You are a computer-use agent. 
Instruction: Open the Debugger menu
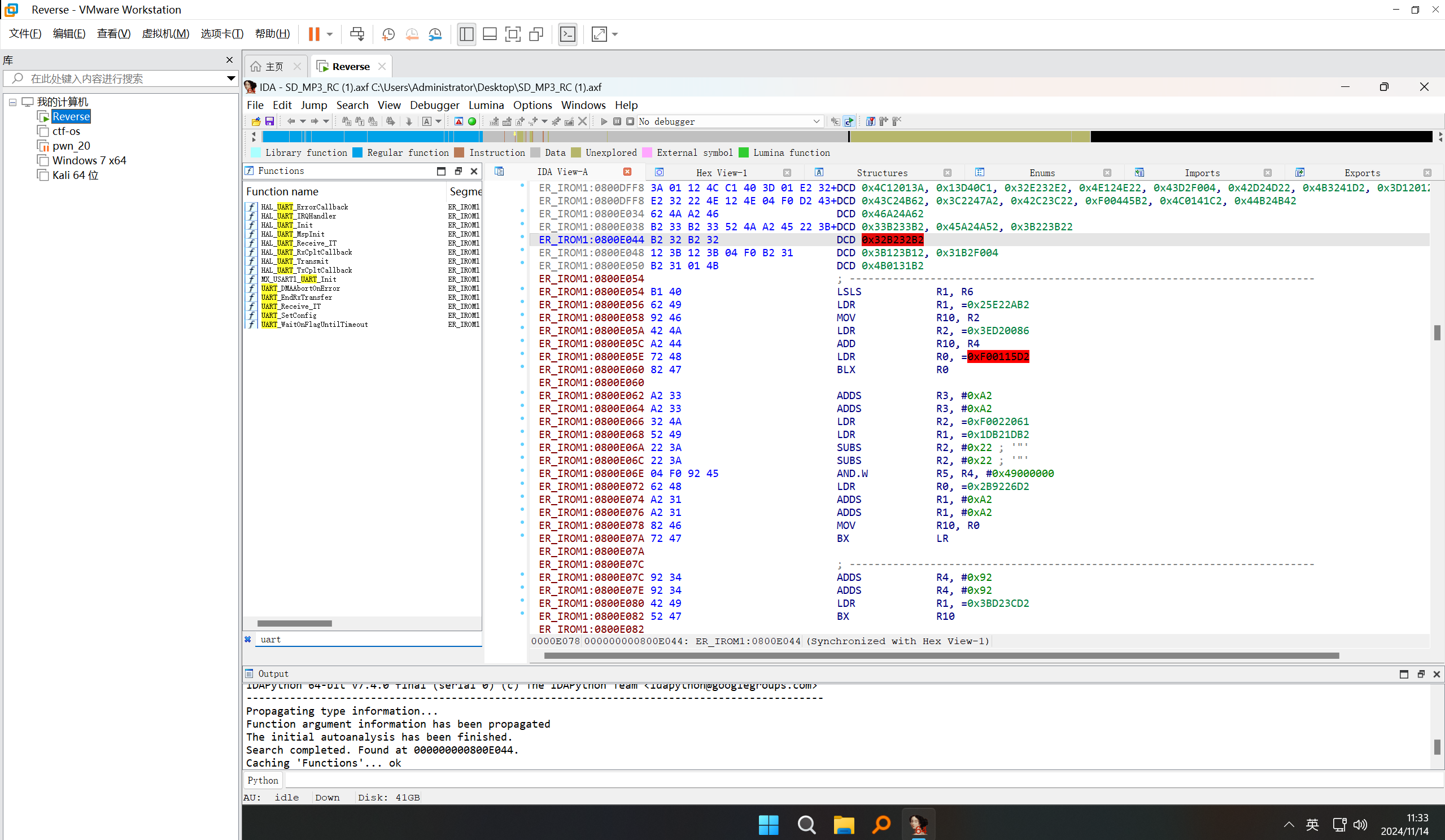pyautogui.click(x=434, y=105)
